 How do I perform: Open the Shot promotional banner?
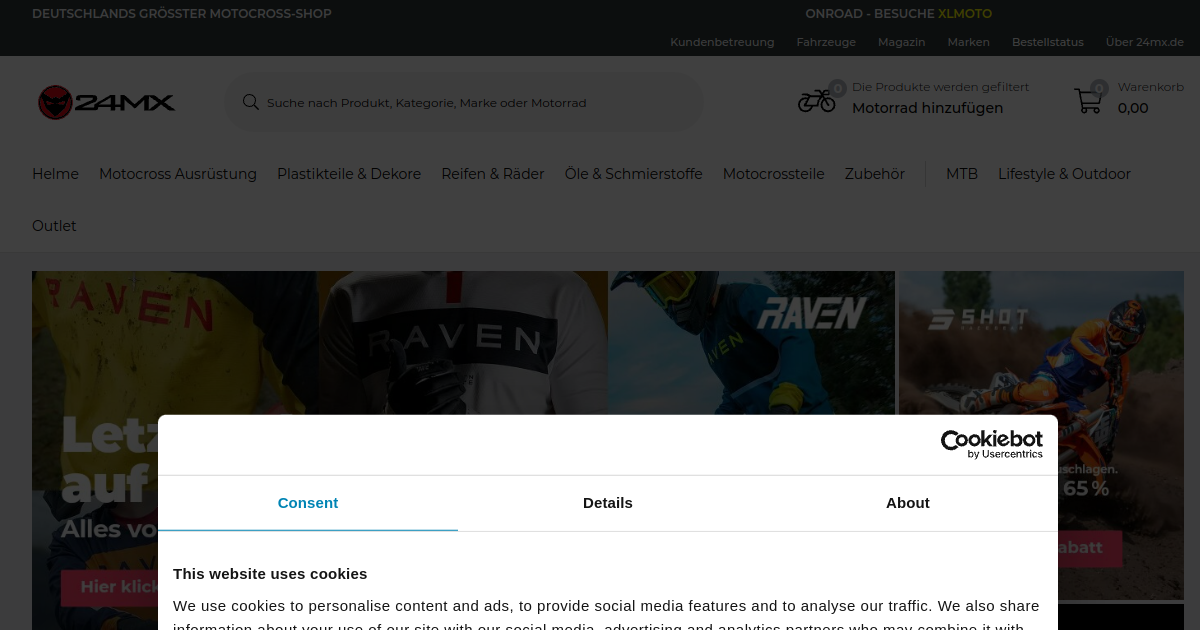[1041, 343]
